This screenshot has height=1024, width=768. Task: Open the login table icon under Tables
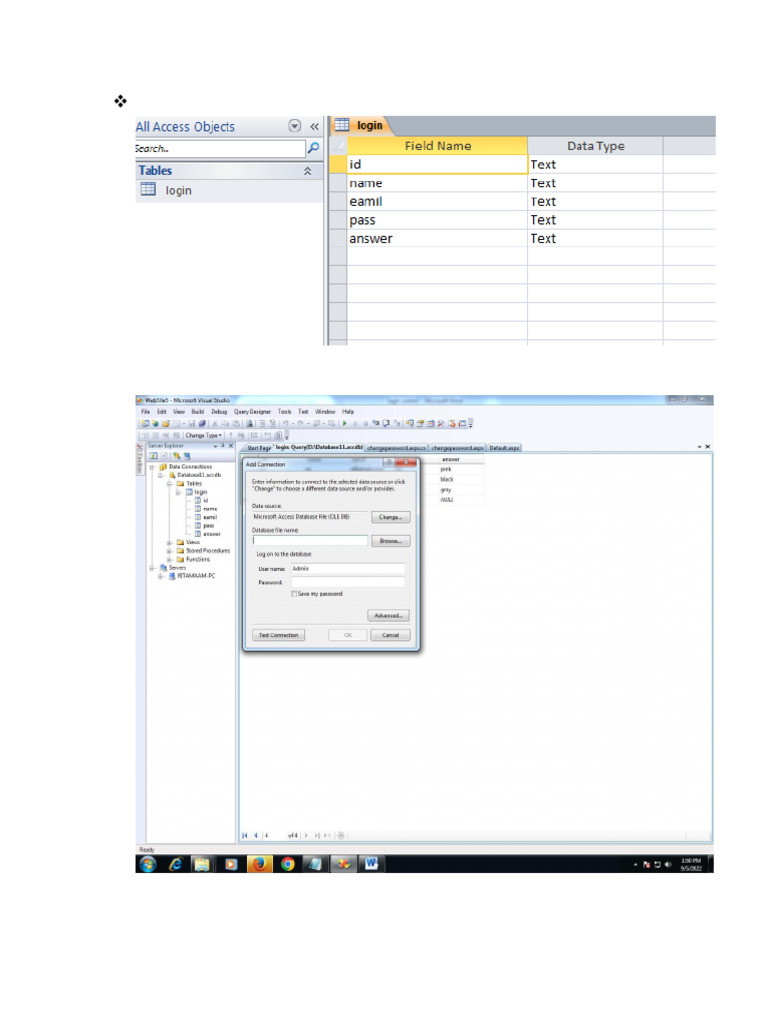point(148,190)
